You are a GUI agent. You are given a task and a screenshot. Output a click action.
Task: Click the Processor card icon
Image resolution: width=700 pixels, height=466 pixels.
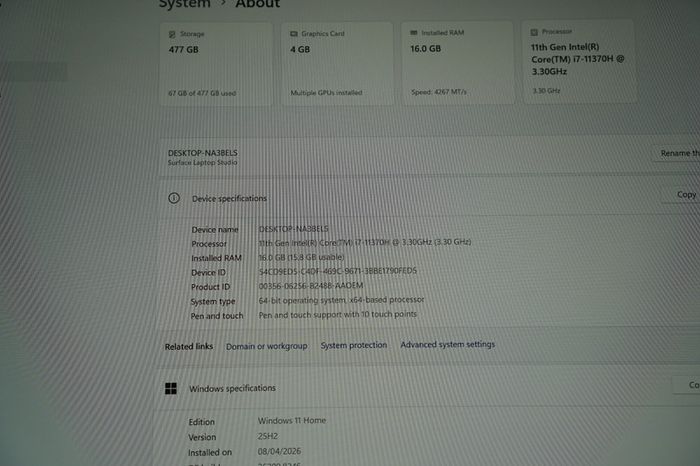point(534,32)
